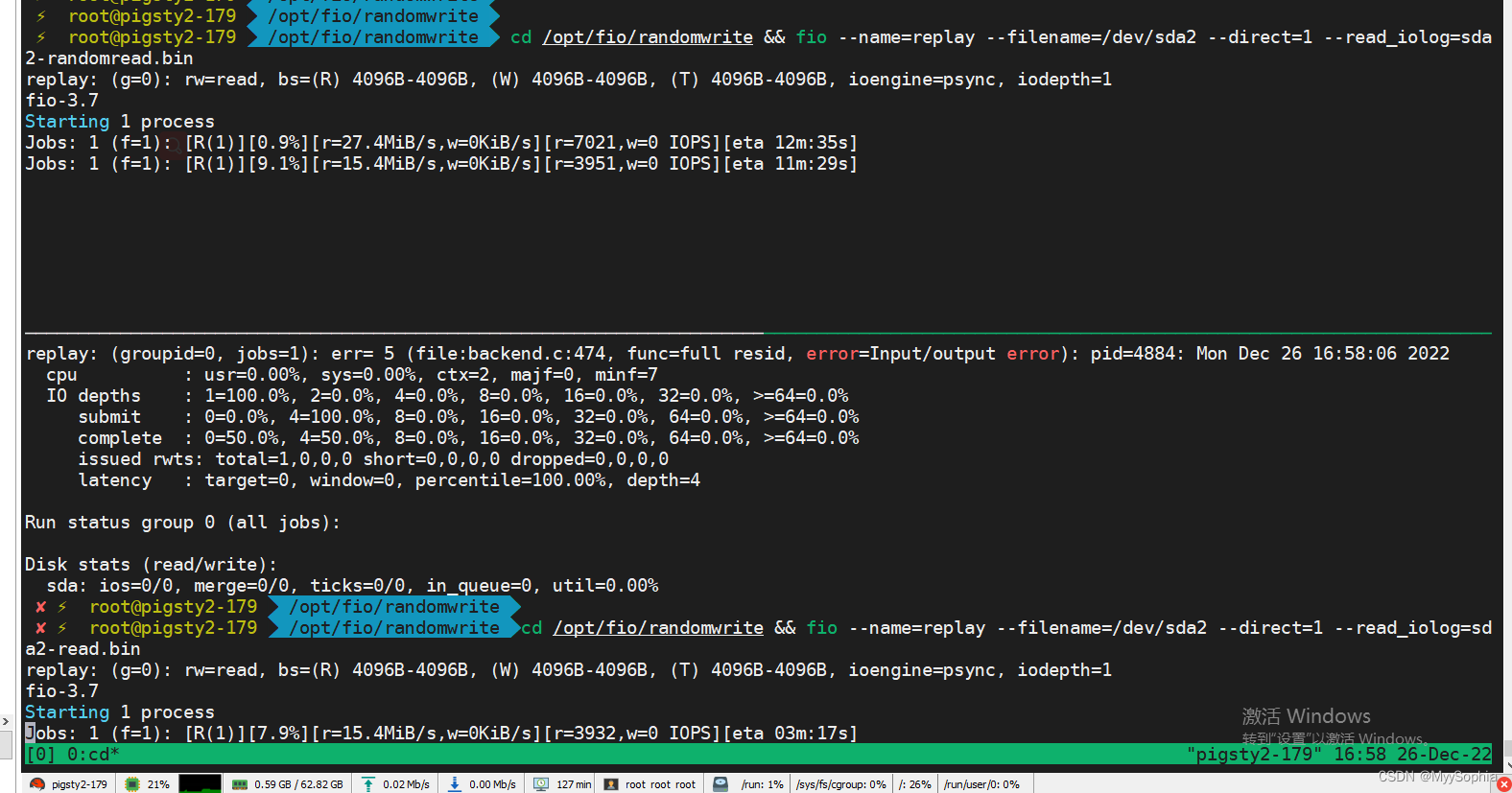Click the 21% CPU usage value
The image size is (1512, 793).
158,784
